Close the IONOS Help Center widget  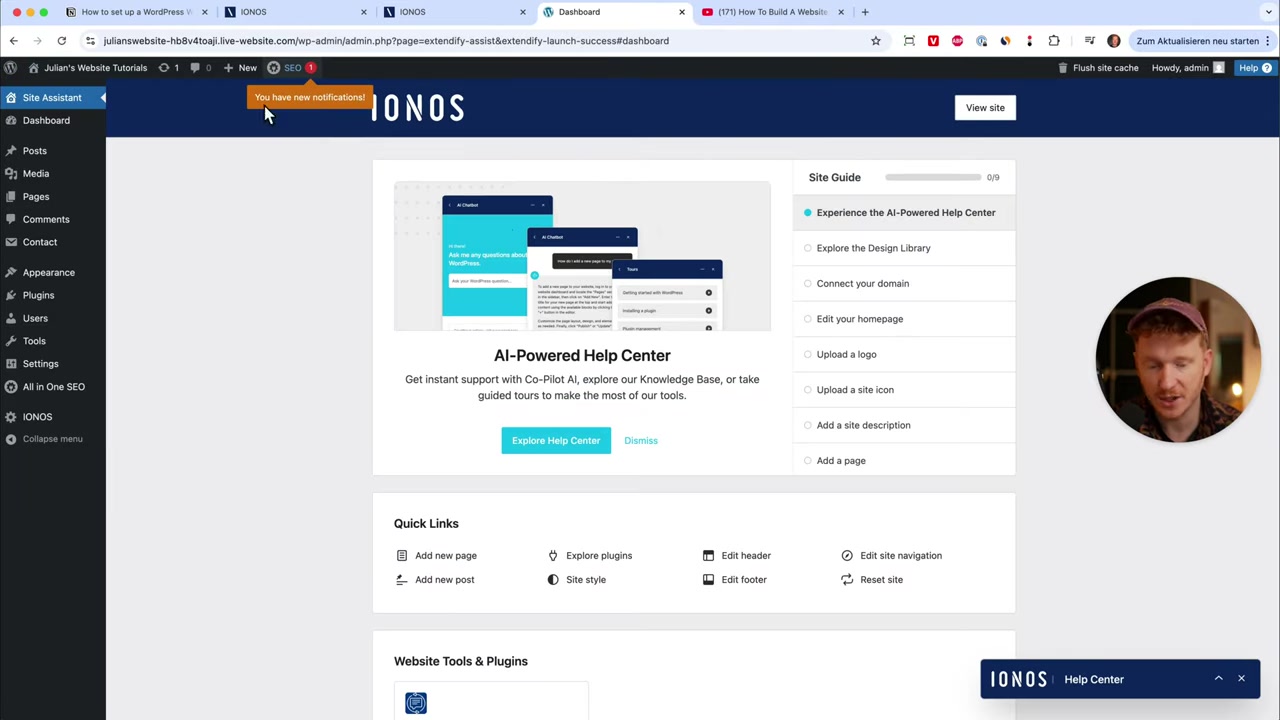1241,679
